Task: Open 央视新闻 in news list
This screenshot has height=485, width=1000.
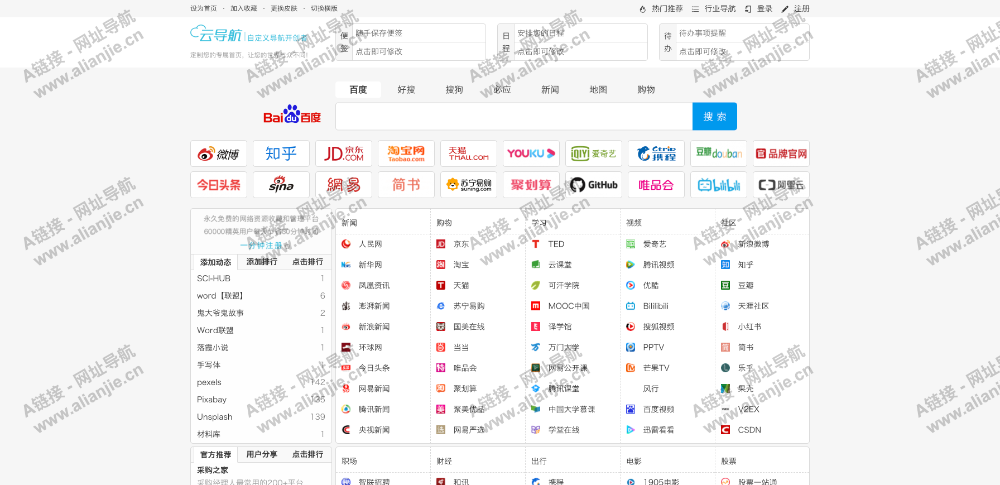Action: coord(374,429)
